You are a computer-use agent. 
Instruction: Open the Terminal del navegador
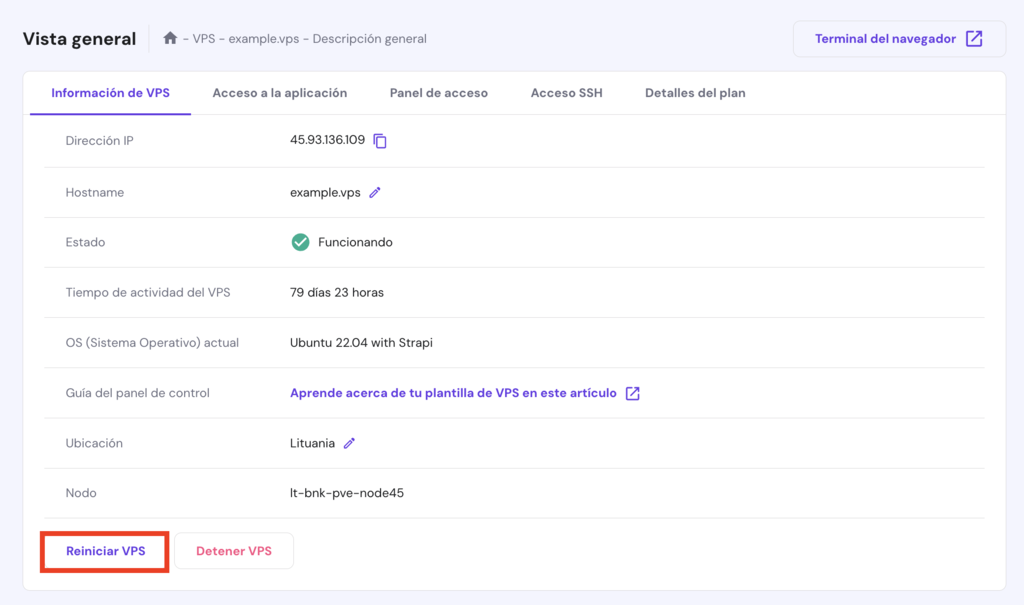pyautogui.click(x=888, y=38)
